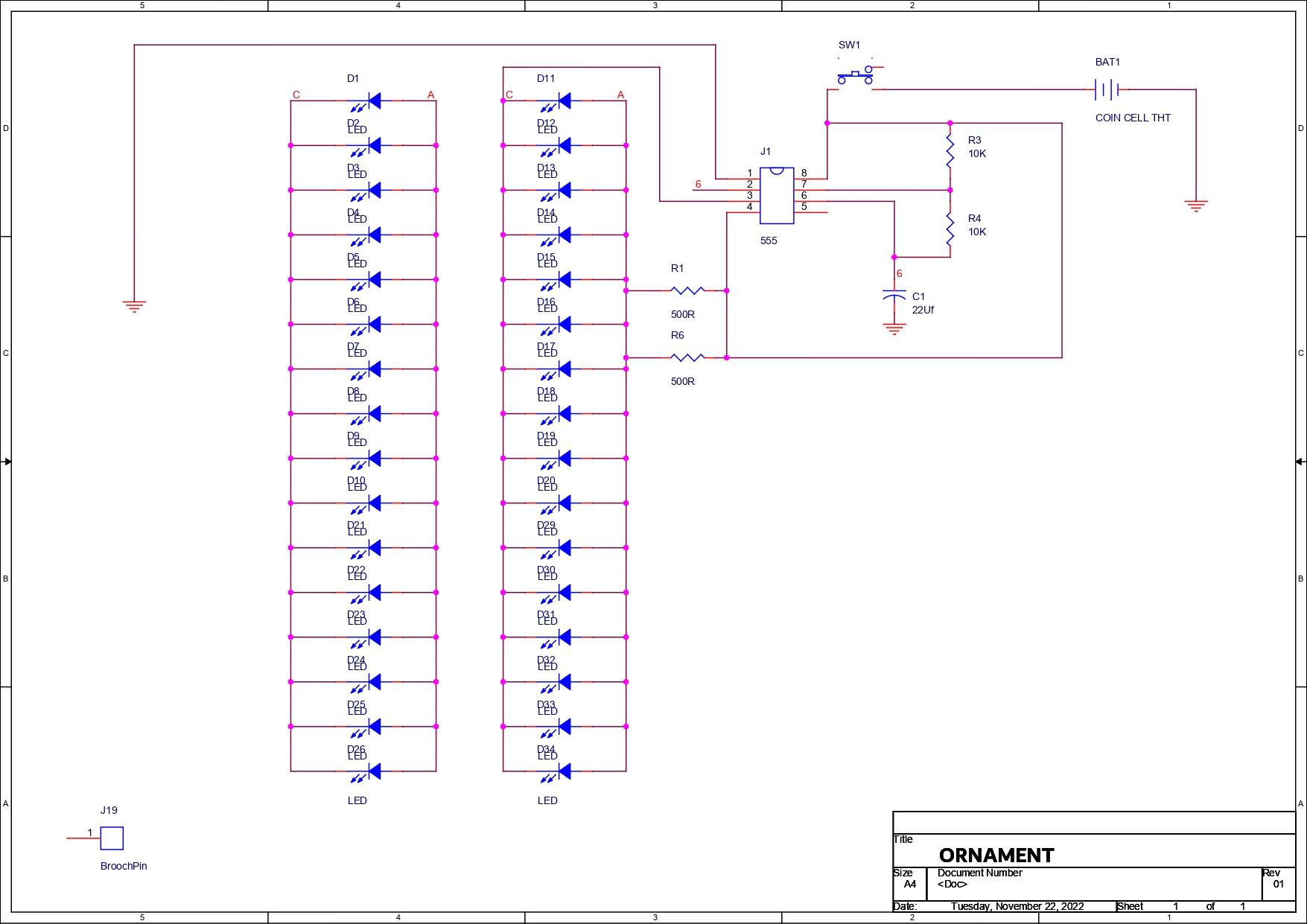Select the 22Uf capacitor value
1307x924 pixels.
tap(923, 310)
